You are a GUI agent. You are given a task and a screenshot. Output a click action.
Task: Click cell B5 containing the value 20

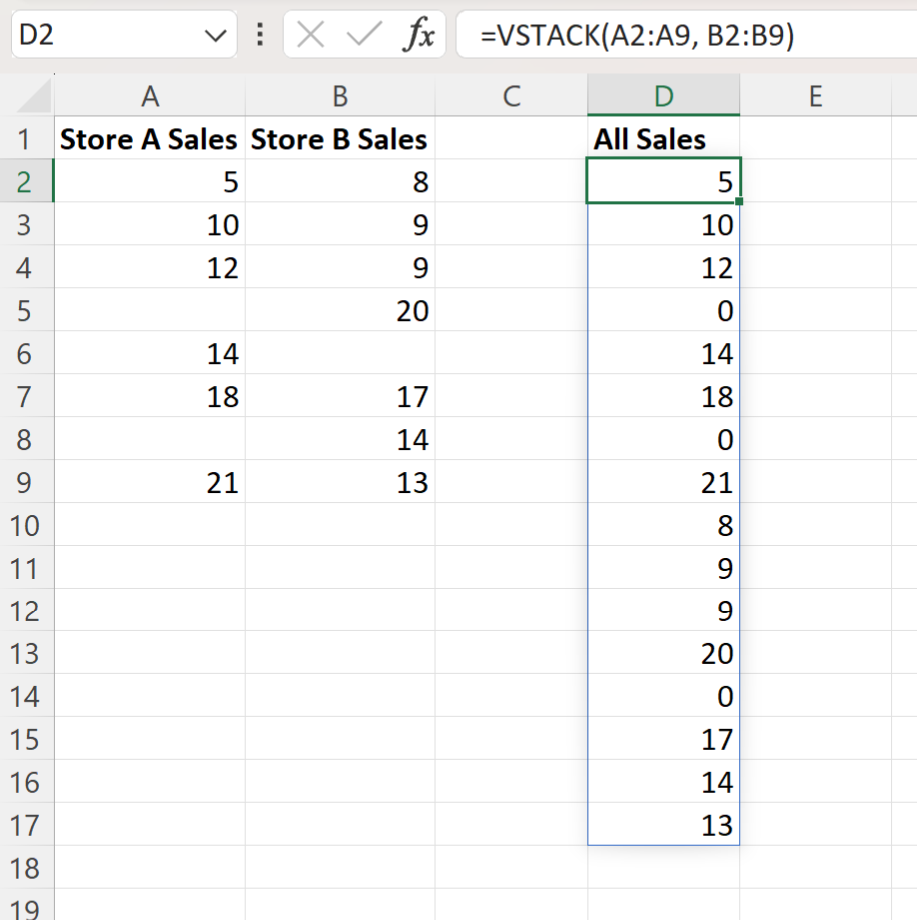click(340, 311)
